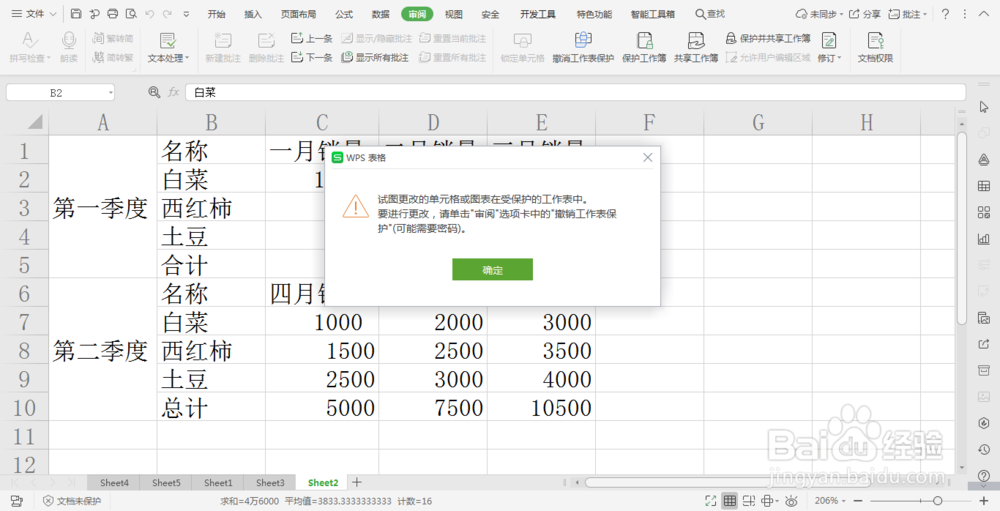This screenshot has width=1000, height=511.
Task: Click the 保护工作簿 (protect workbook) icon
Action: pos(644,40)
